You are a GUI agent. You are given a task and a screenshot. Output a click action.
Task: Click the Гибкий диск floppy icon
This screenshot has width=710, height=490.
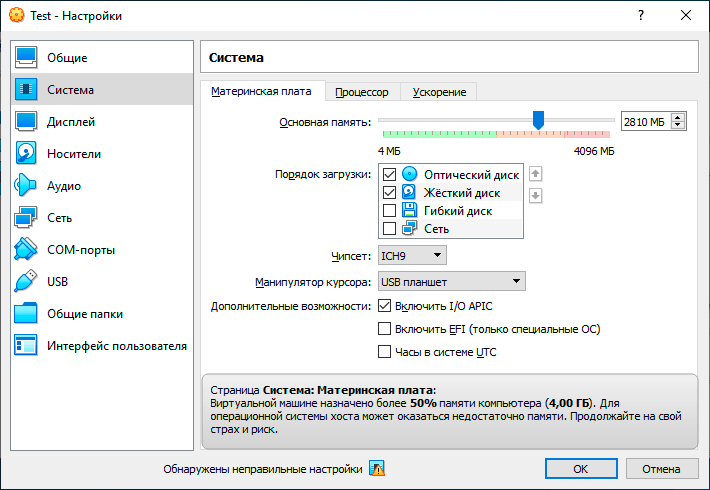[x=409, y=210]
